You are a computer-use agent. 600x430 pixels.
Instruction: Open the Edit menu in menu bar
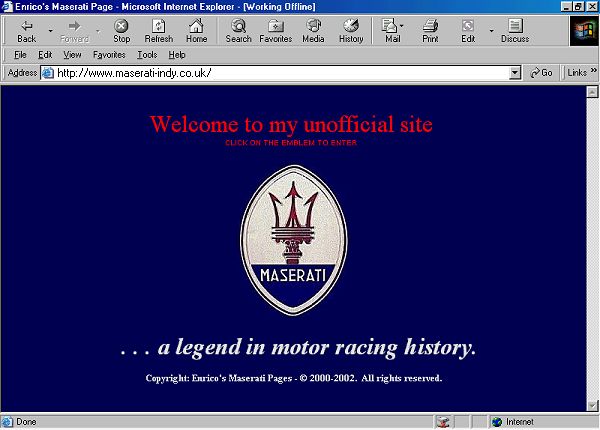[x=45, y=55]
